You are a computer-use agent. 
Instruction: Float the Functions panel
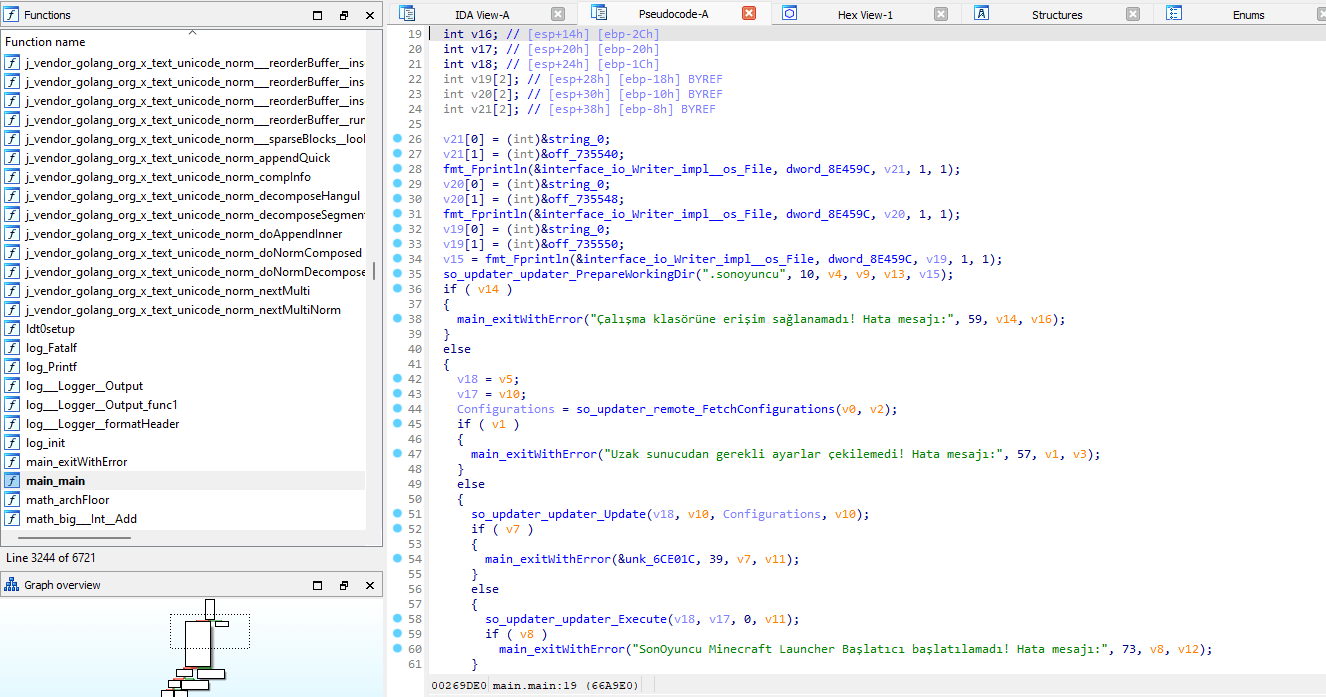[x=344, y=15]
